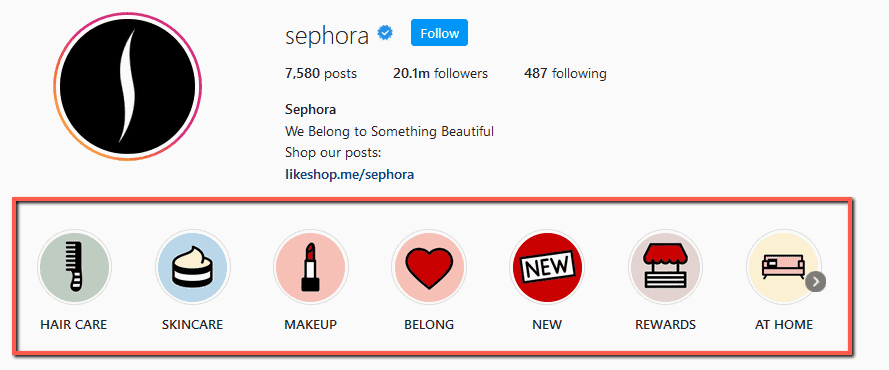Open the AT HOME sofa highlight
889x370 pixels.
tap(783, 266)
